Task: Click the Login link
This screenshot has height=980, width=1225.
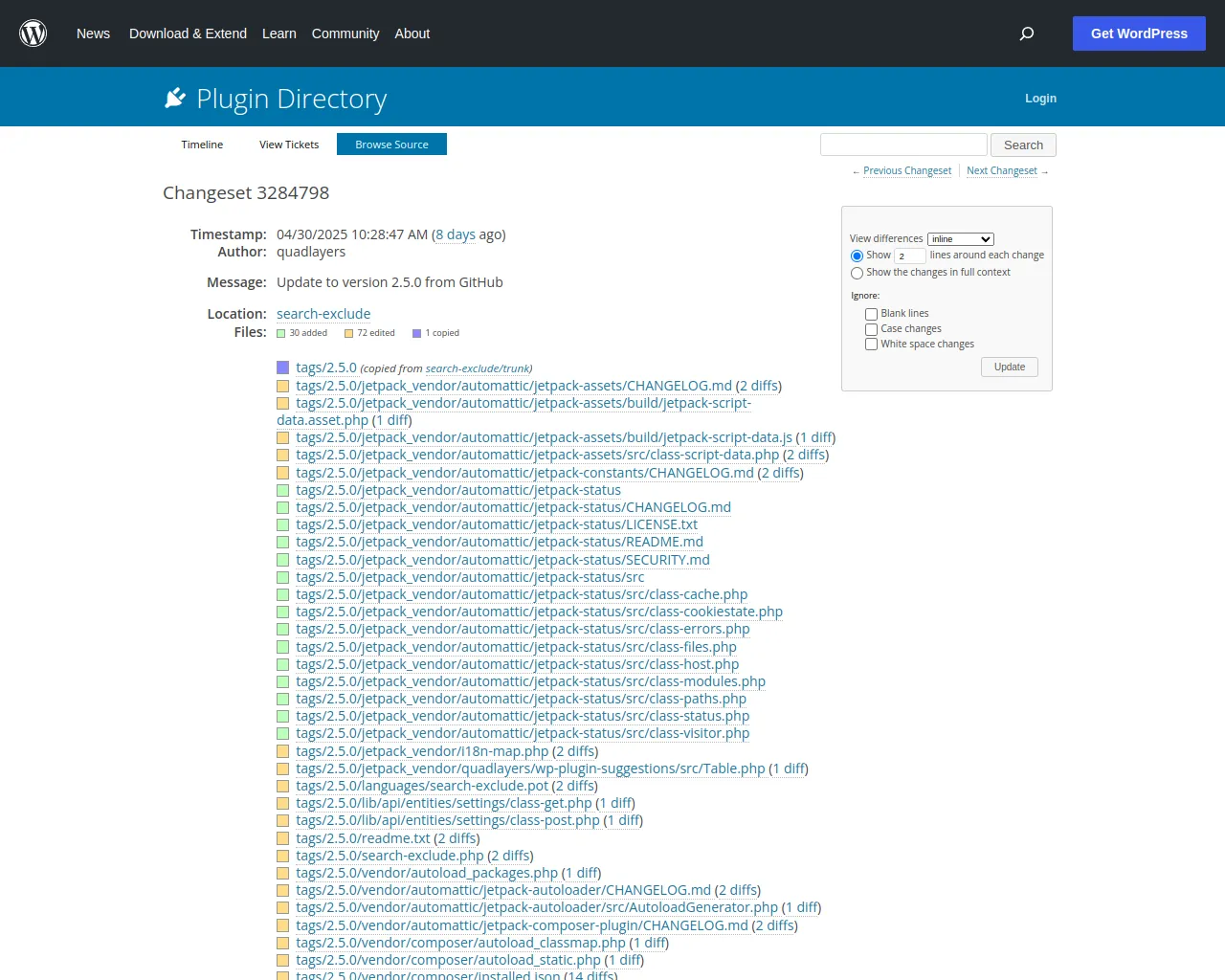Action: coord(1040,99)
